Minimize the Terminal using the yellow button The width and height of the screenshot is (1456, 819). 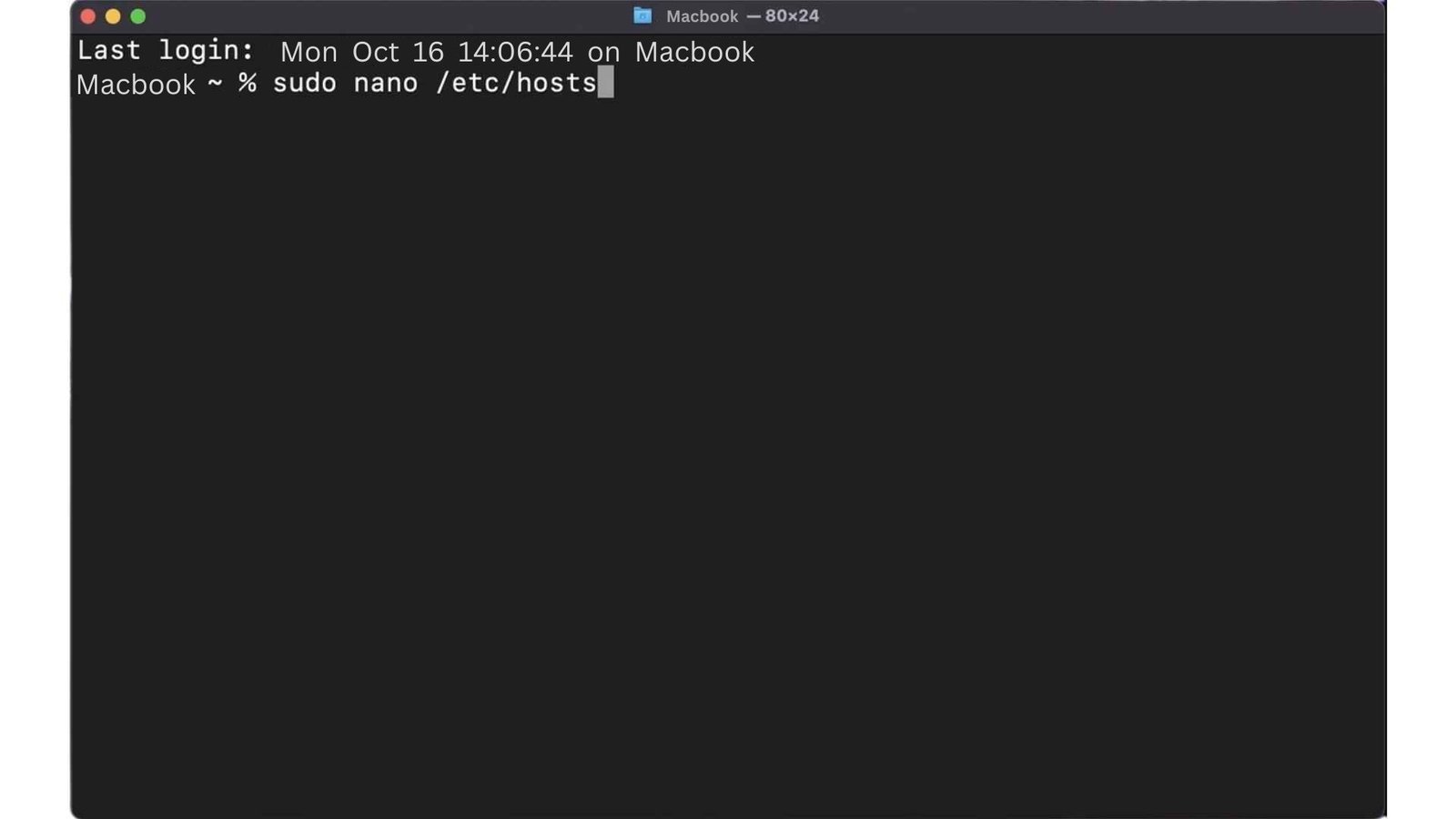(x=113, y=16)
